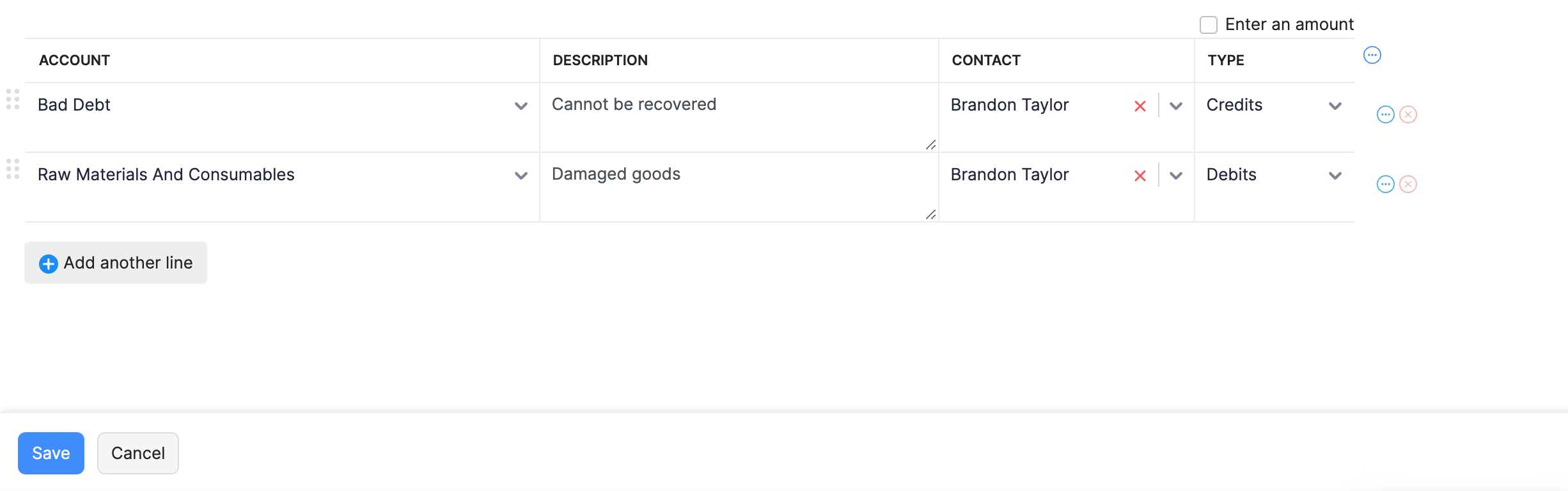This screenshot has height=491, width=1568.
Task: Save the journal entry
Action: pos(51,453)
